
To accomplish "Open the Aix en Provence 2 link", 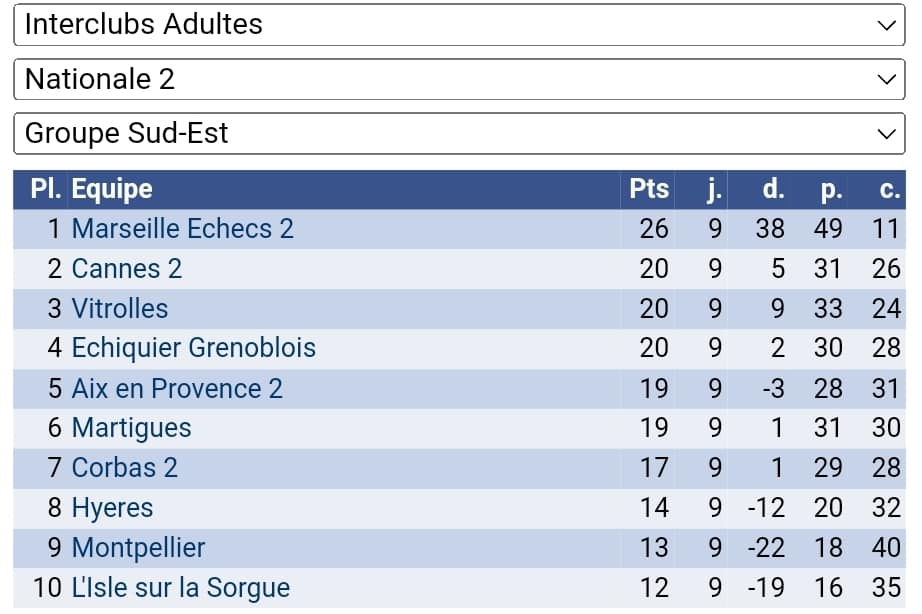I will pos(177,388).
